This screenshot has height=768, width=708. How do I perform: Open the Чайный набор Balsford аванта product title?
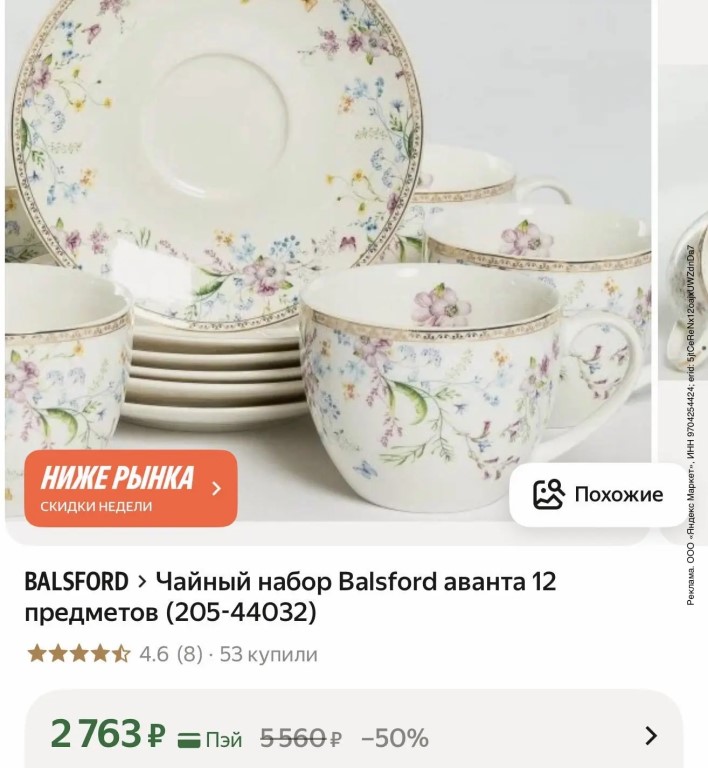coord(290,597)
